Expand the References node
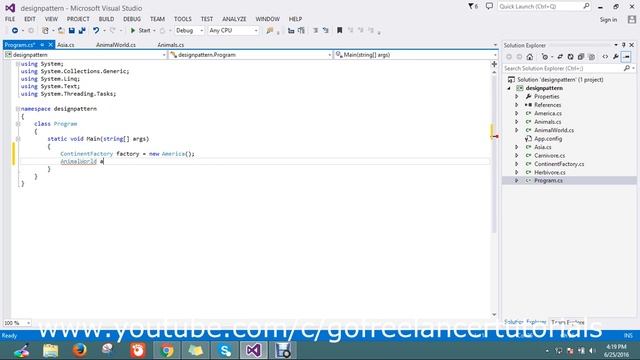 [x=517, y=105]
